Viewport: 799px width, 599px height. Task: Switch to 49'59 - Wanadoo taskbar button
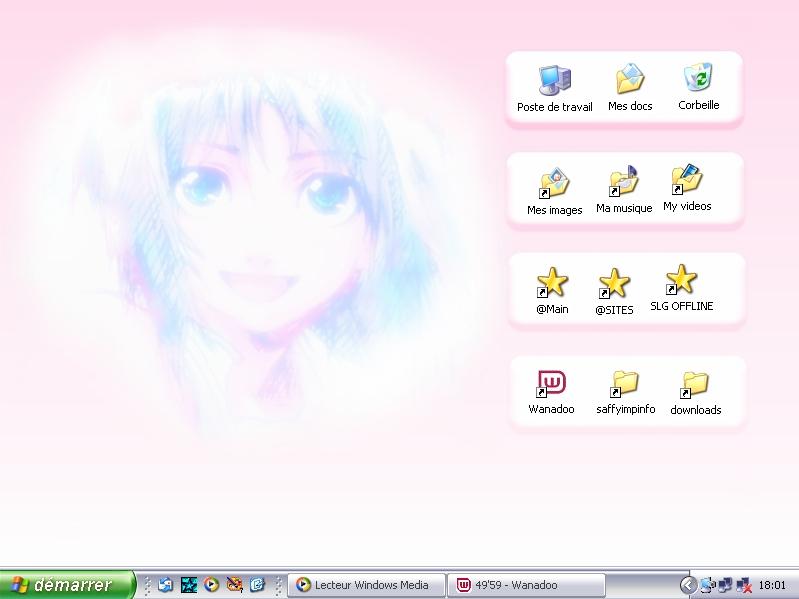tap(526, 585)
